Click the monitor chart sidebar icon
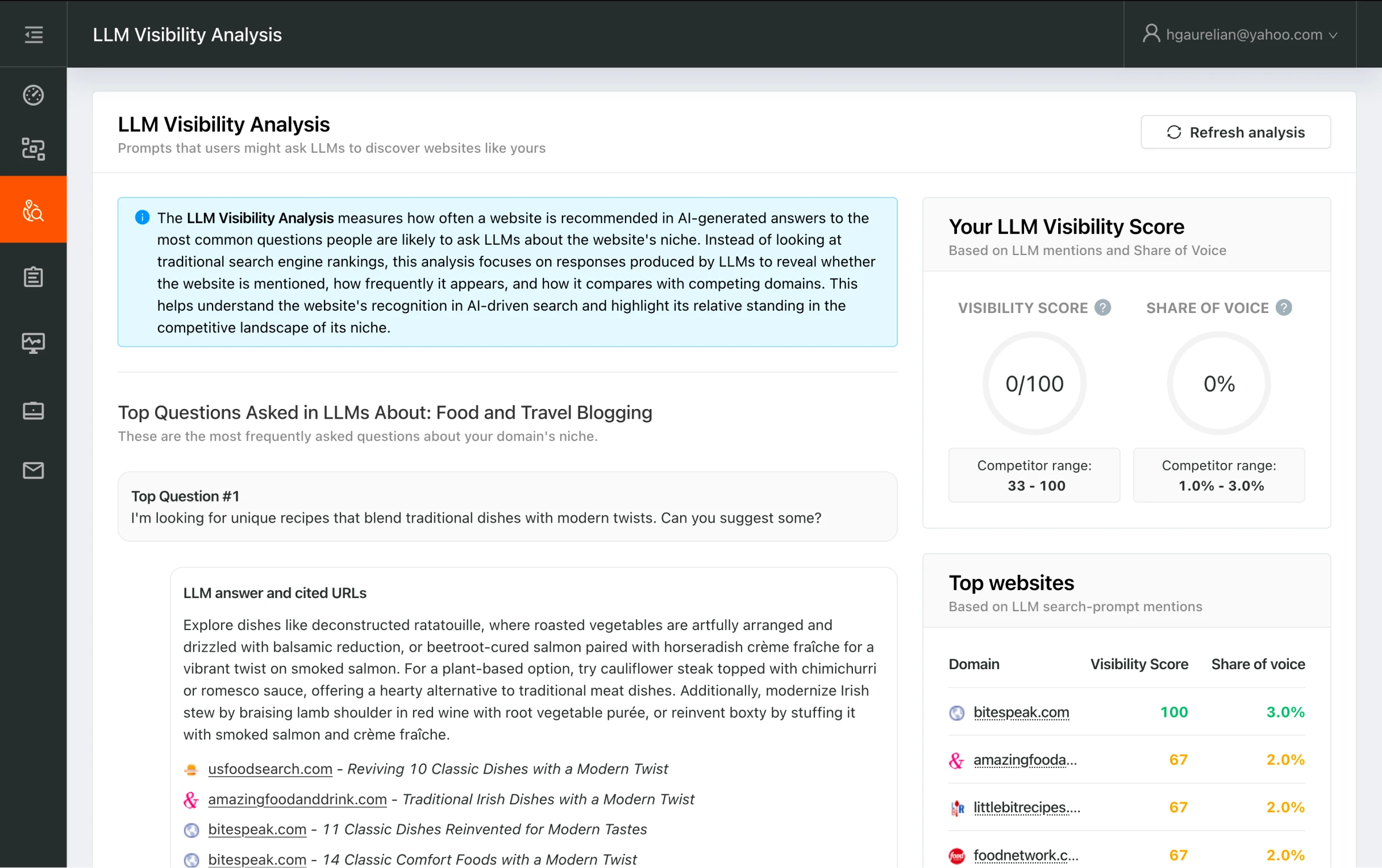 [x=34, y=343]
